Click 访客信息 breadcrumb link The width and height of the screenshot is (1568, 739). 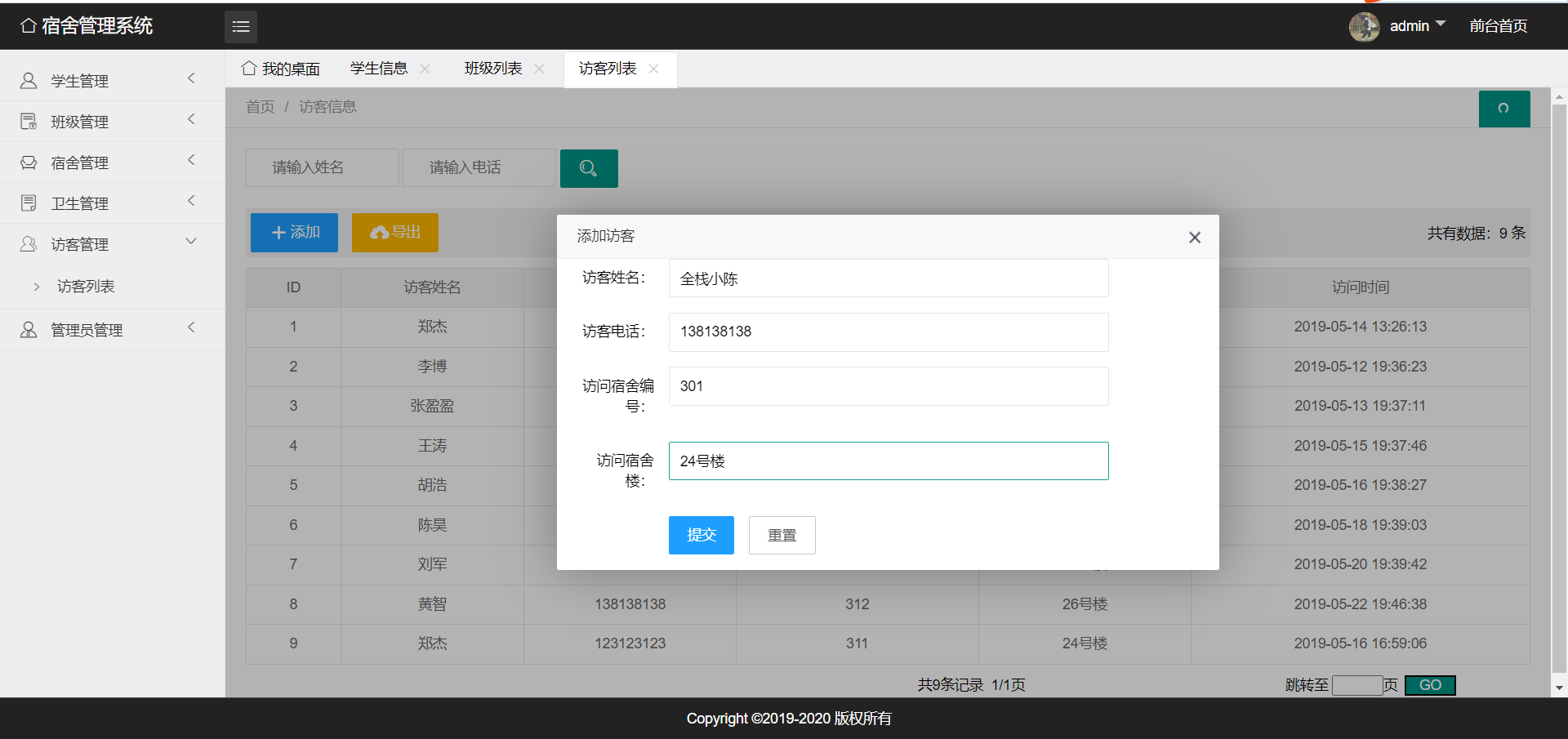(x=327, y=107)
